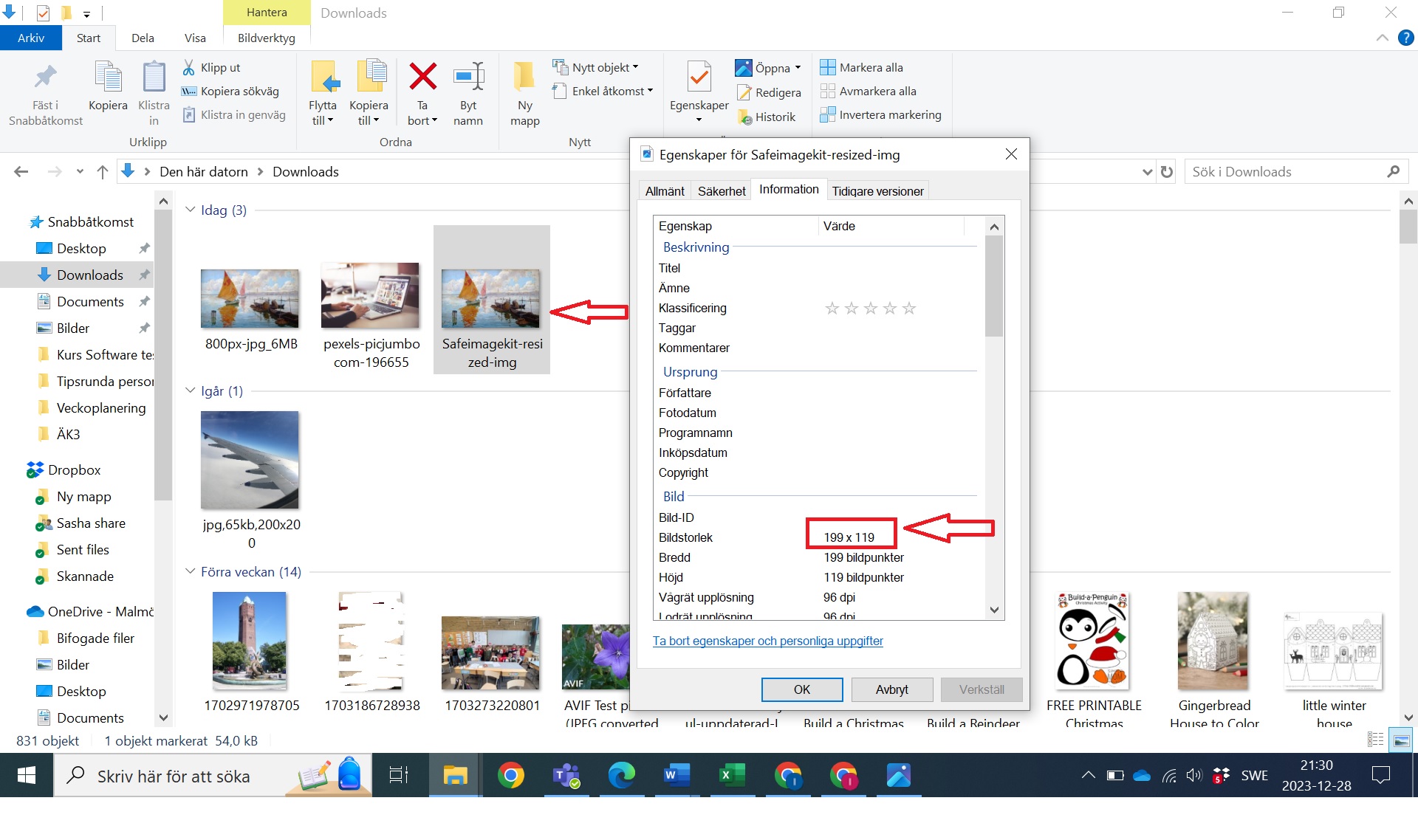1418x840 pixels.
Task: Collapse the Idag (3) group
Action: click(x=190, y=210)
